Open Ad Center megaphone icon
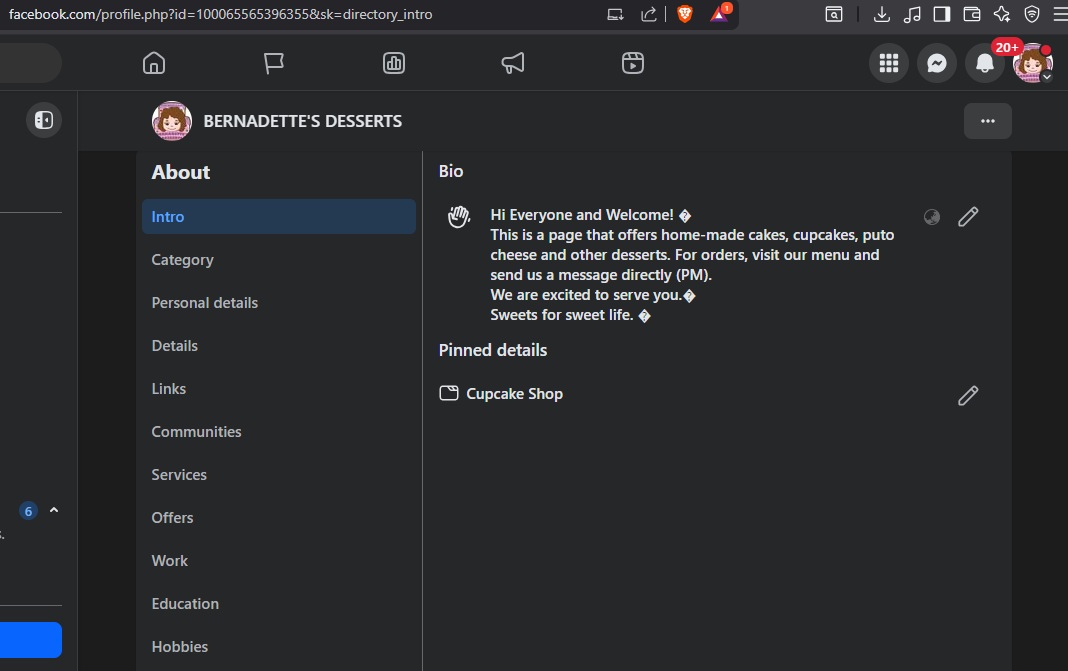This screenshot has width=1068, height=671. coord(513,63)
